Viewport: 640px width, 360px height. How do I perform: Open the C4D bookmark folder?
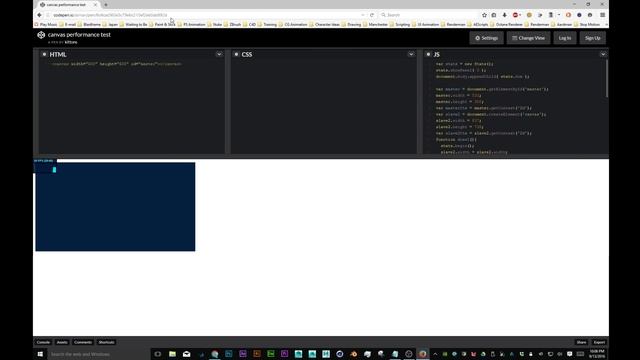click(249, 24)
